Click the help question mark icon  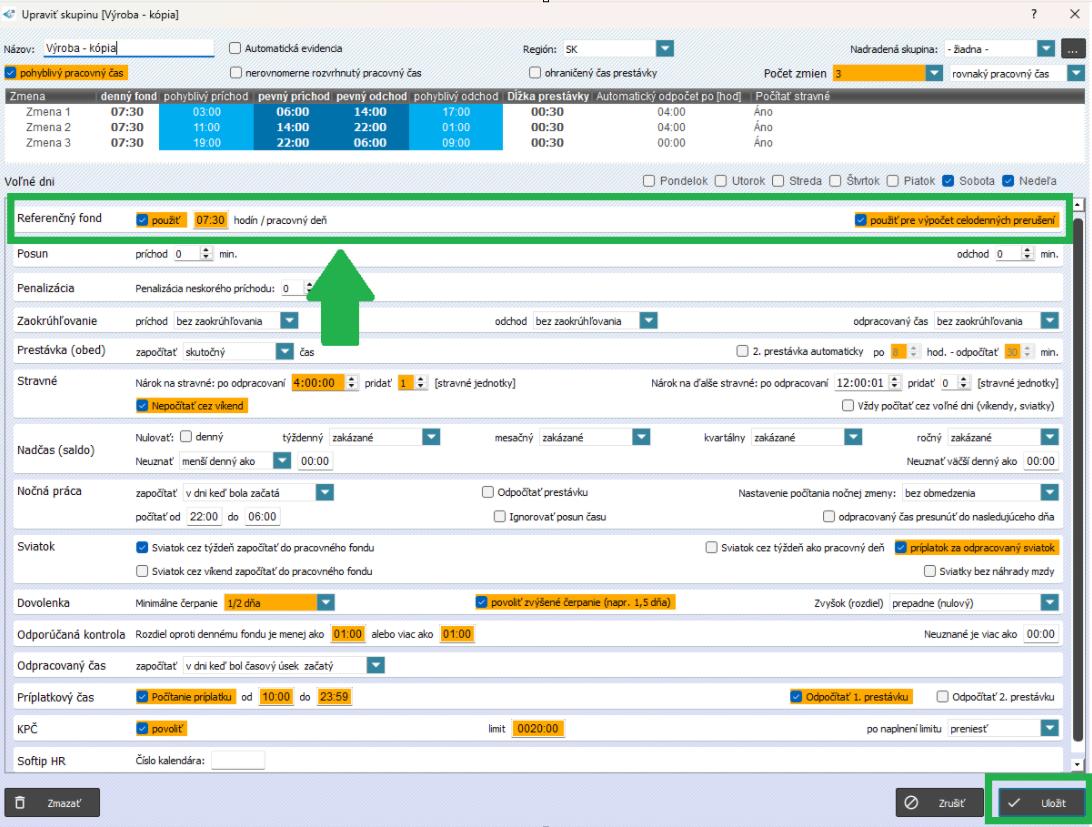[1033, 14]
